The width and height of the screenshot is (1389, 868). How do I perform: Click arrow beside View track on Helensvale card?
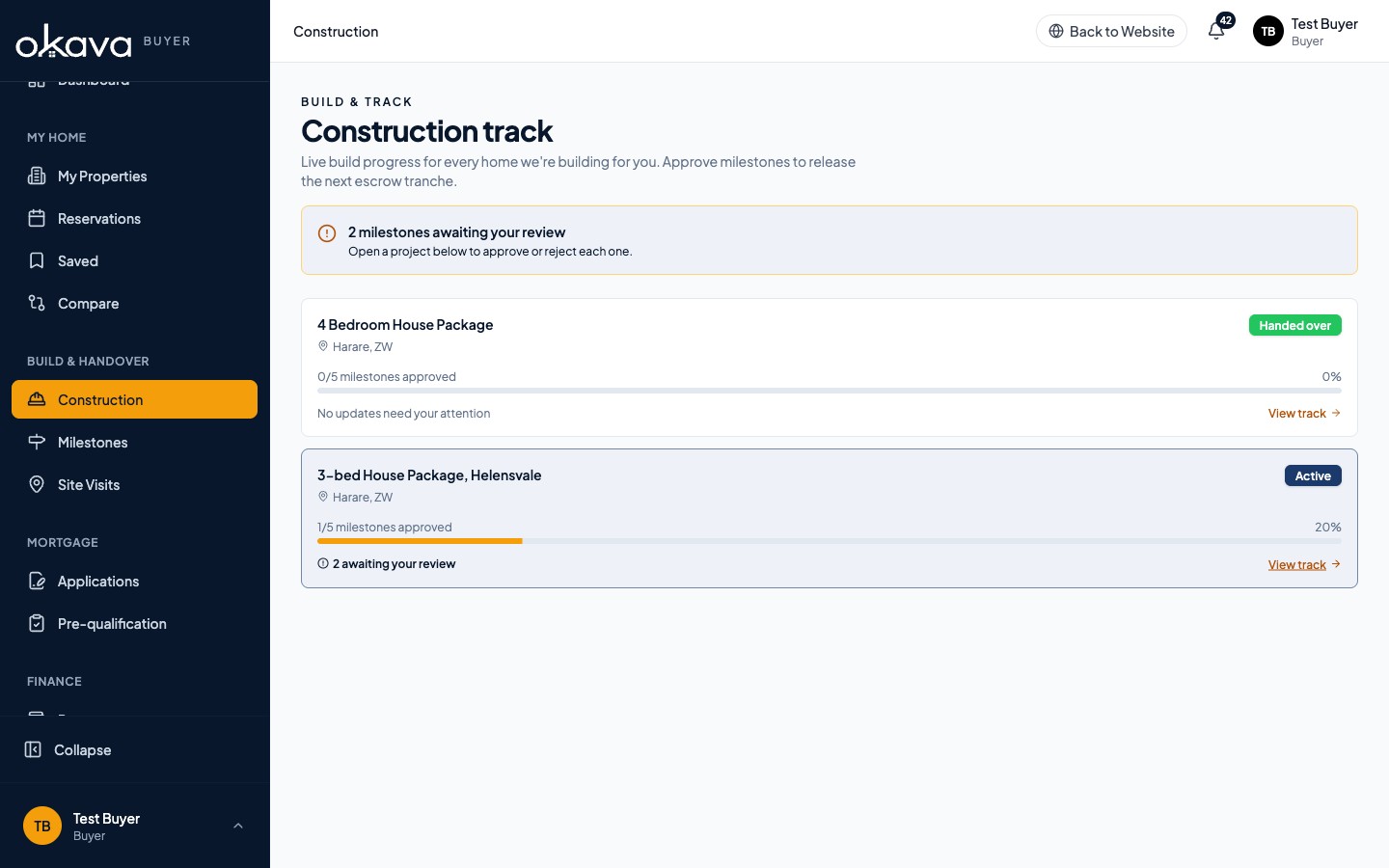click(1336, 563)
